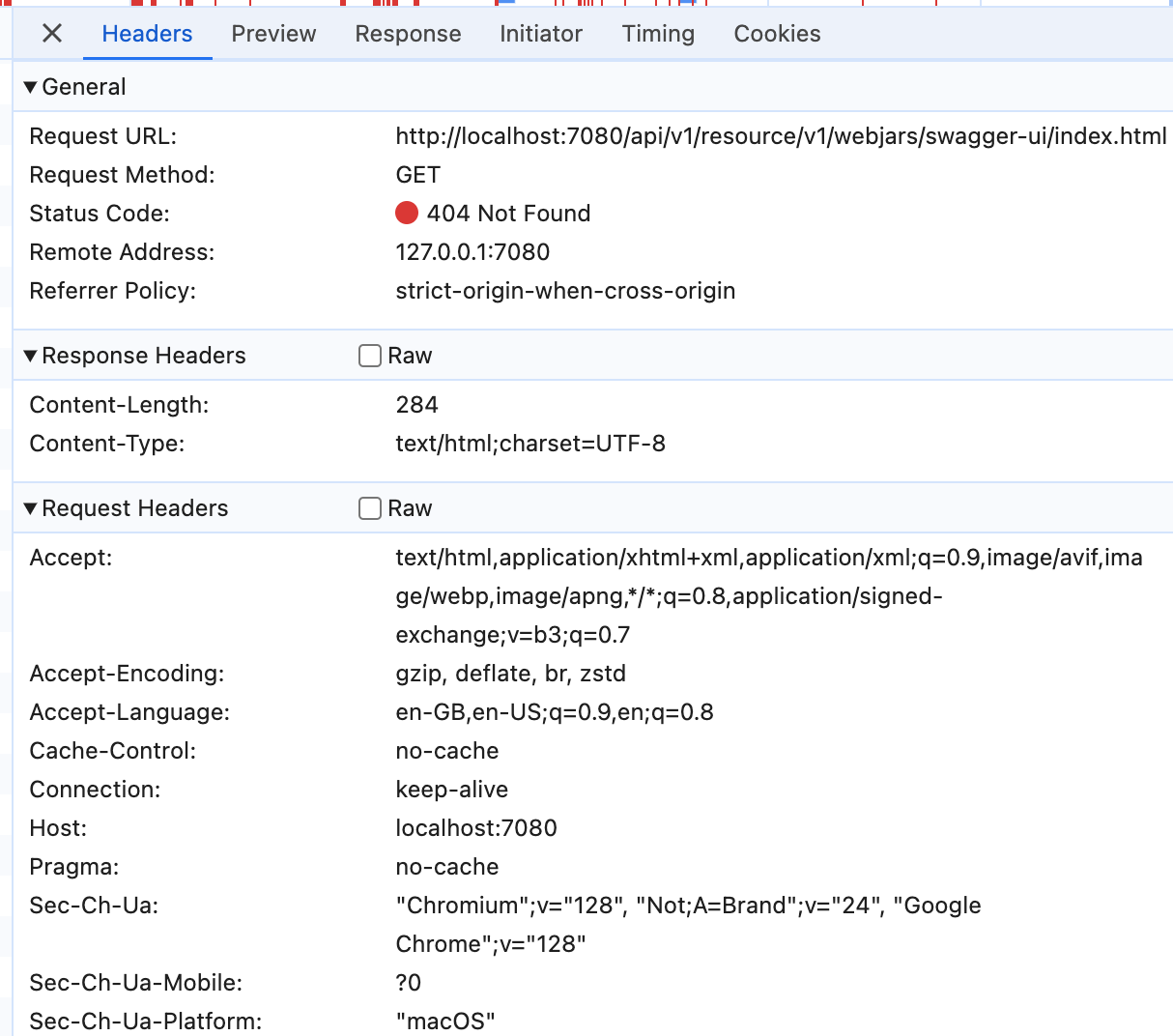This screenshot has width=1173, height=1036.
Task: View the Initiator tab
Action: pyautogui.click(x=541, y=33)
